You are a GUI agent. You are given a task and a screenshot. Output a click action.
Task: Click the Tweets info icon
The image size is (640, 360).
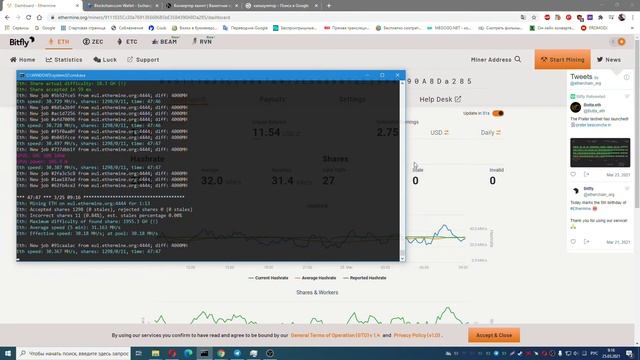pyautogui.click(x=626, y=77)
